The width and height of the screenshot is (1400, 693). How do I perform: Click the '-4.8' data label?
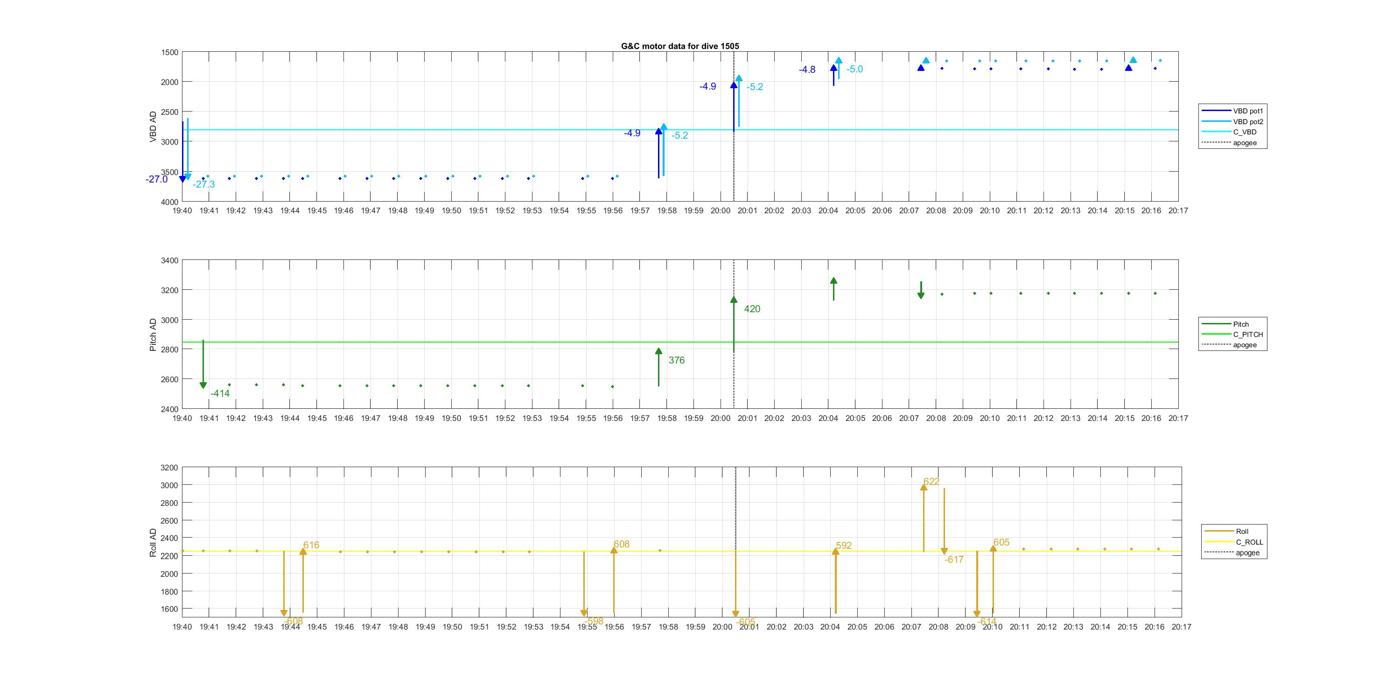pos(807,70)
